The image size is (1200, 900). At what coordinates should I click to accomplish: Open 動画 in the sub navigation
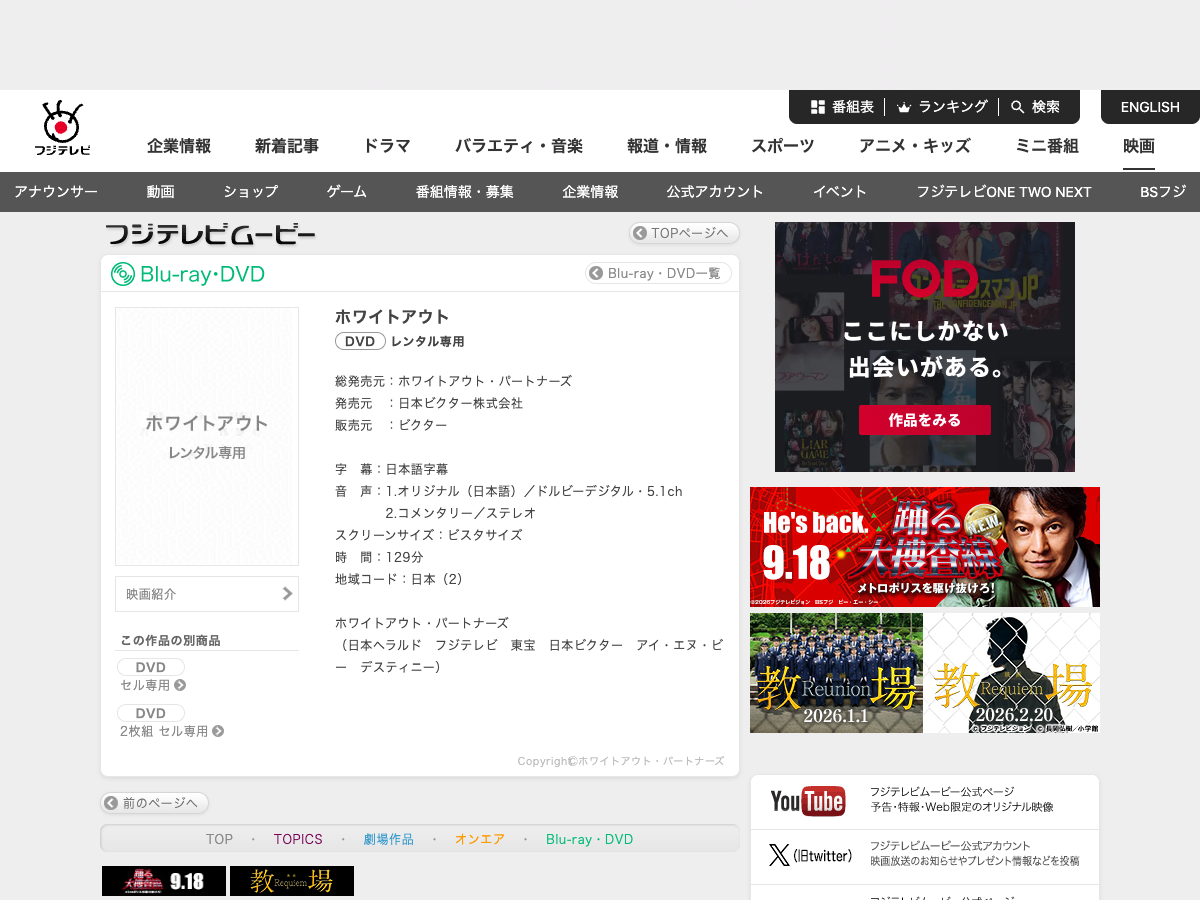pos(160,192)
